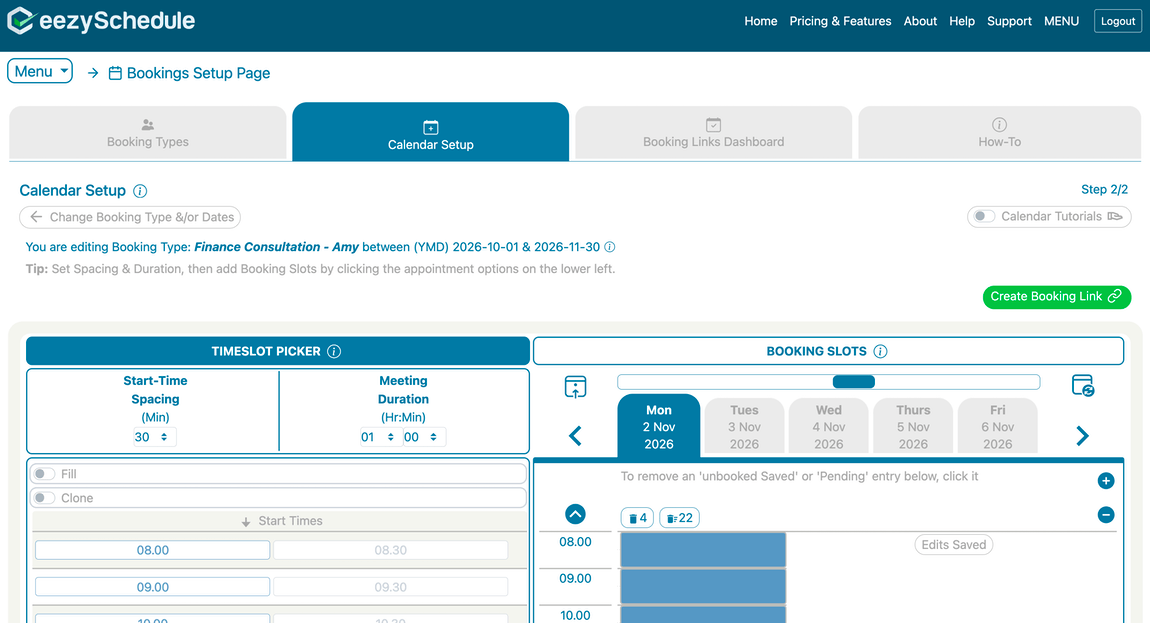Open Pricing & Features in top navigation
This screenshot has width=1150, height=623.
pyautogui.click(x=840, y=21)
